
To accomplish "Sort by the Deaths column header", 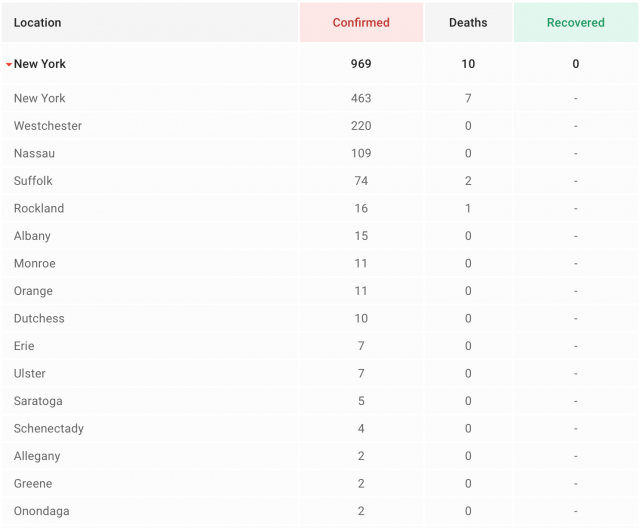I will 468,22.
